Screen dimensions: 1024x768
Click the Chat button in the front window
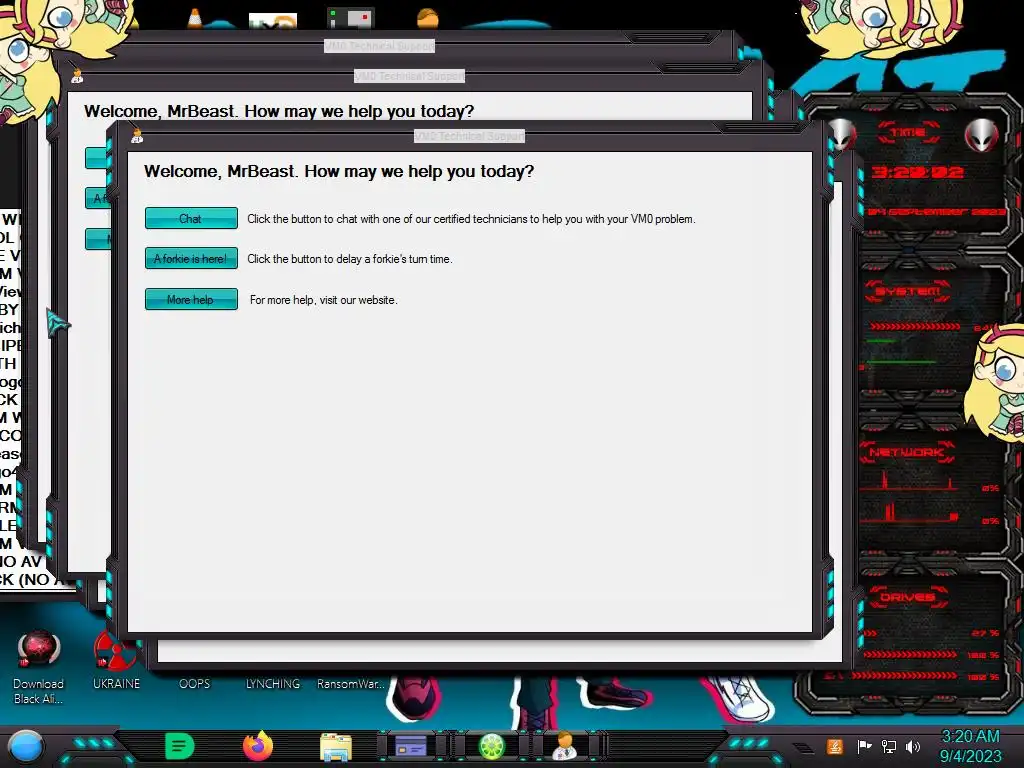[x=191, y=218]
